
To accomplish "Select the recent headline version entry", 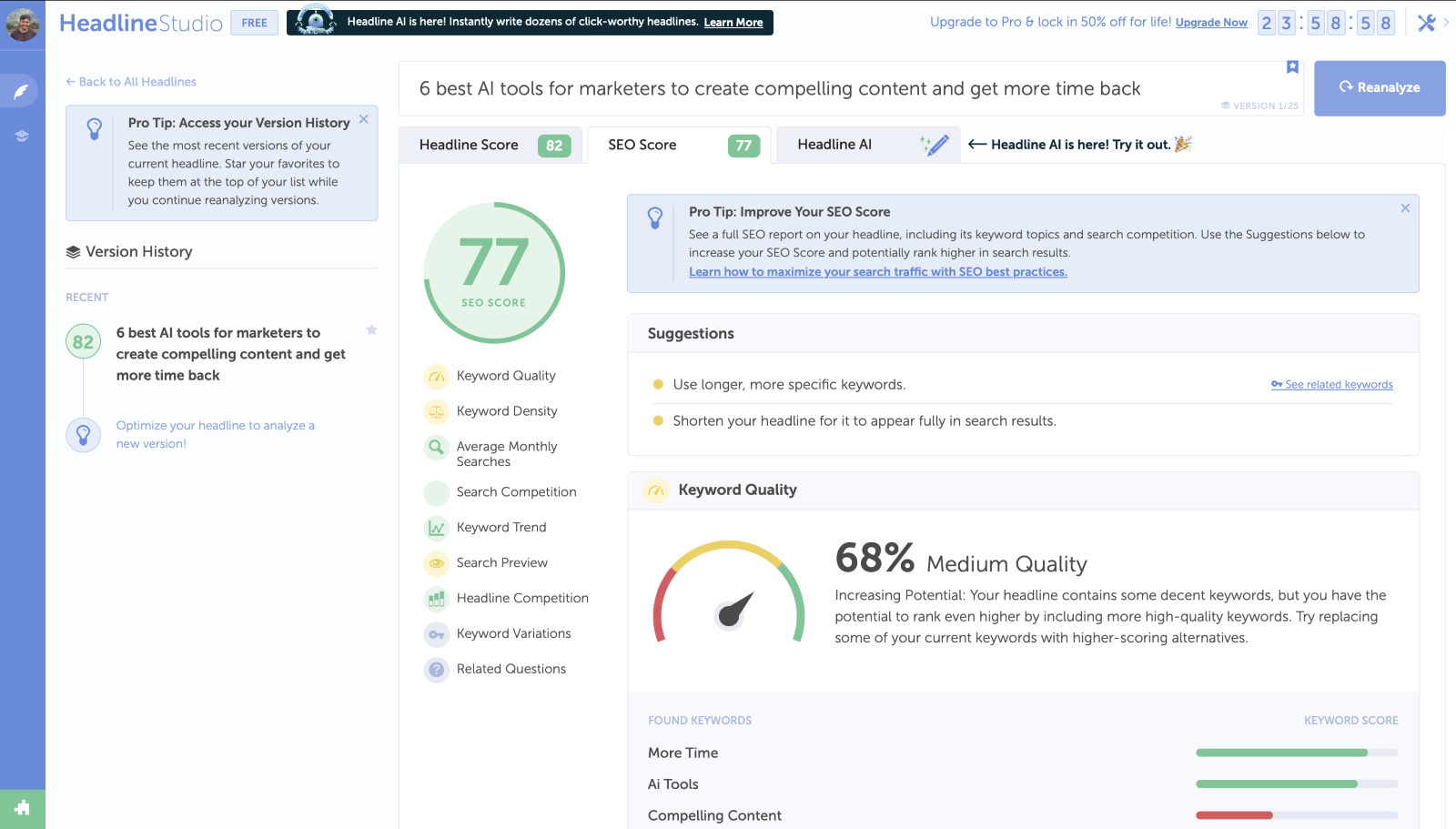I will (x=231, y=354).
